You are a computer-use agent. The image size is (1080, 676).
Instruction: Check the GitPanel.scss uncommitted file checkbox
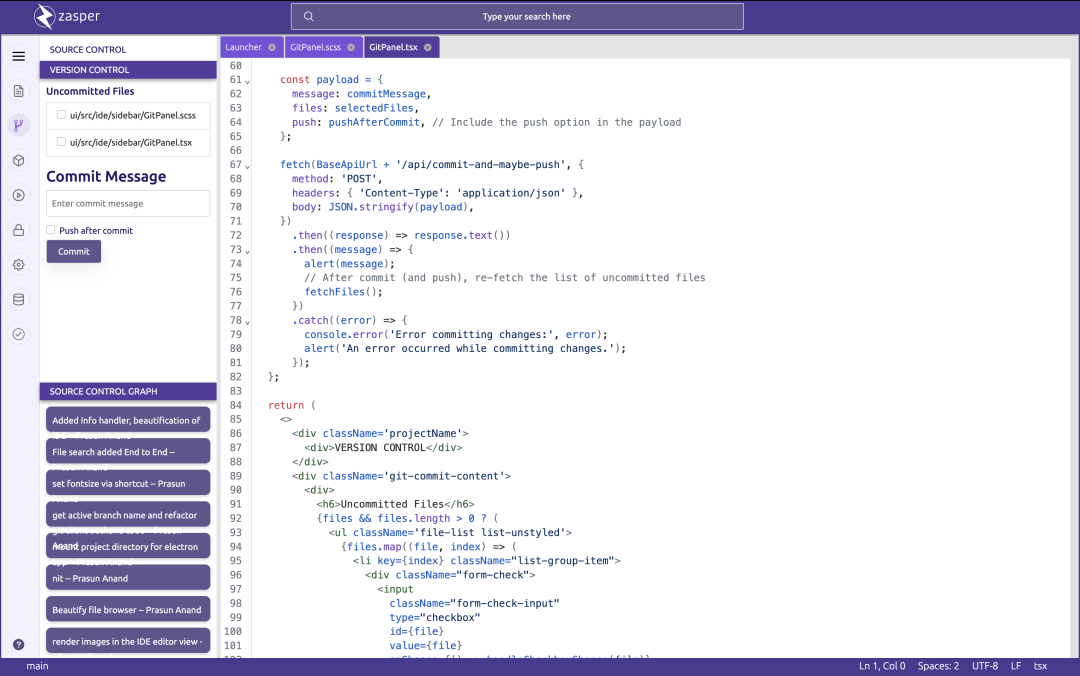coord(62,115)
